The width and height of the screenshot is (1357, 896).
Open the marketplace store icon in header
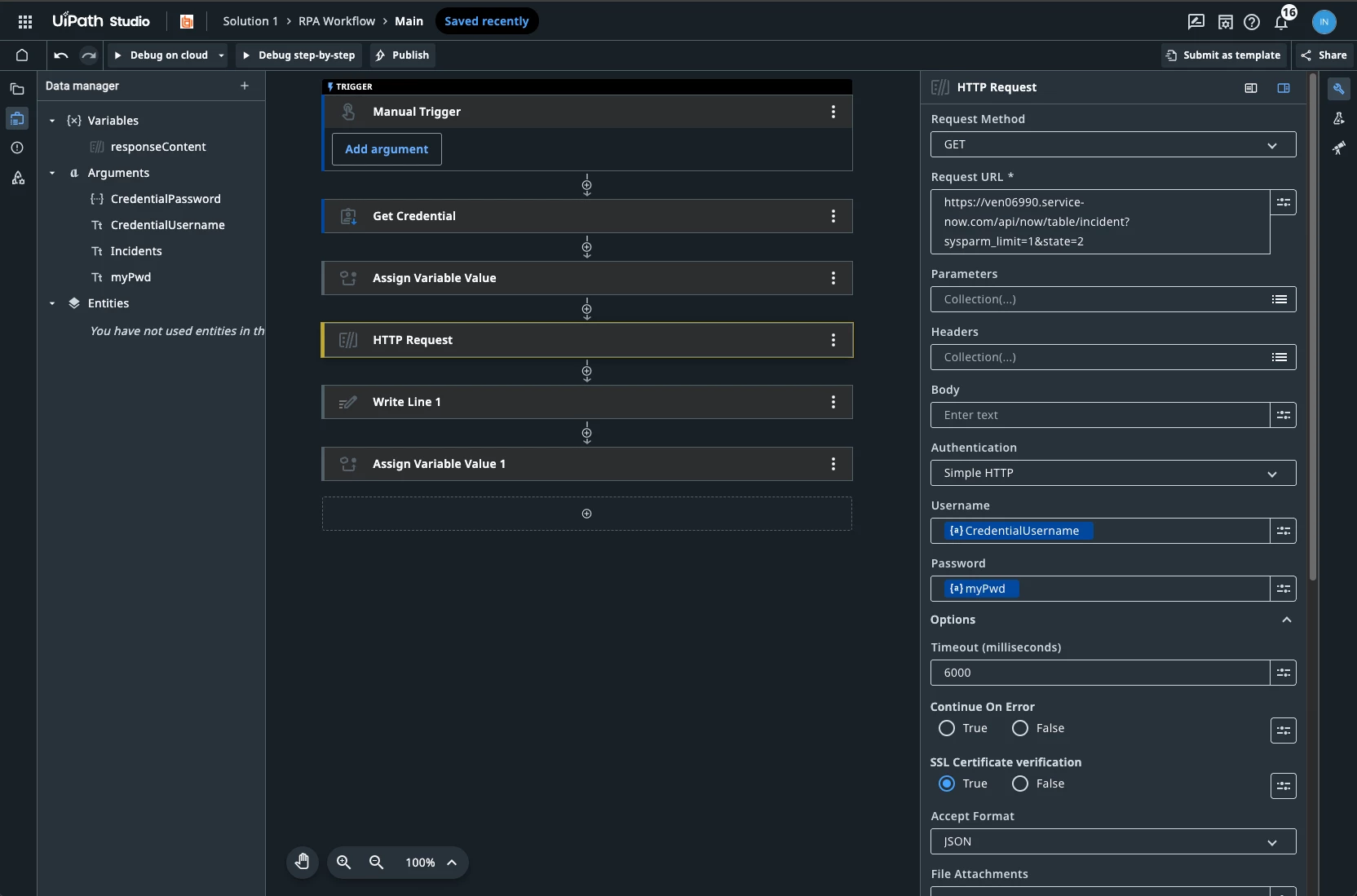click(x=1225, y=22)
